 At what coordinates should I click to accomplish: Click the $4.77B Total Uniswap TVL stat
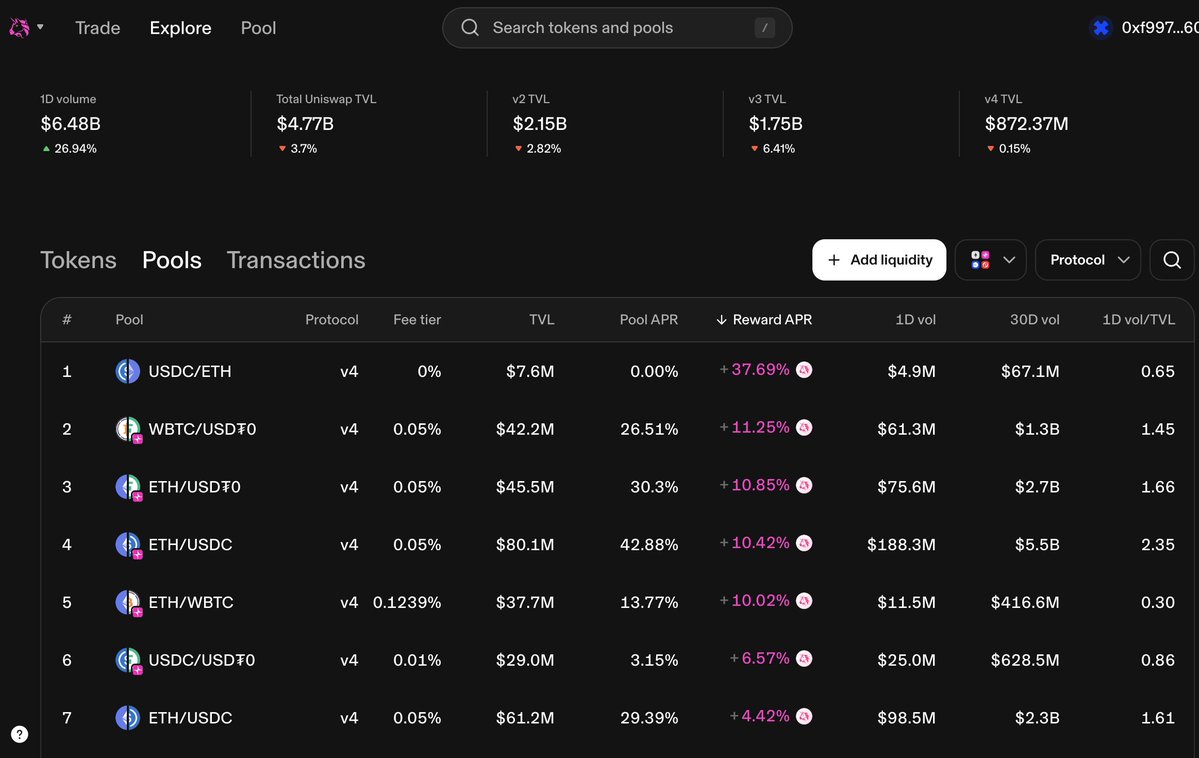[x=305, y=124]
